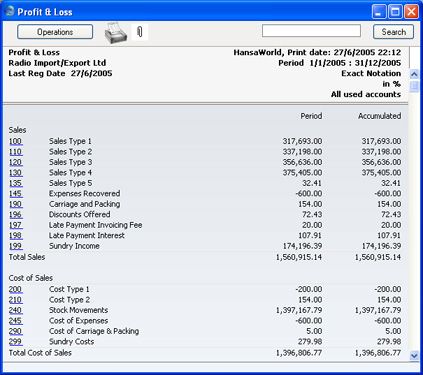Click Period value 1,397,167.79
Viewport: 423px width, 375px height.
click(299, 310)
